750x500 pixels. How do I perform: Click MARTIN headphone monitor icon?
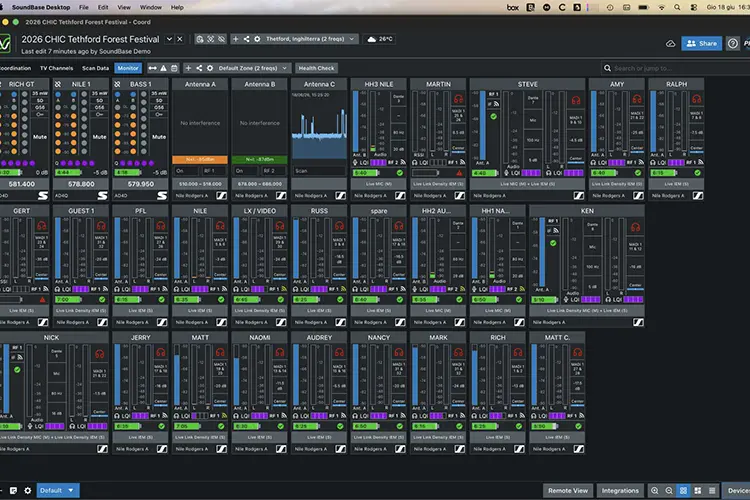pos(458,100)
